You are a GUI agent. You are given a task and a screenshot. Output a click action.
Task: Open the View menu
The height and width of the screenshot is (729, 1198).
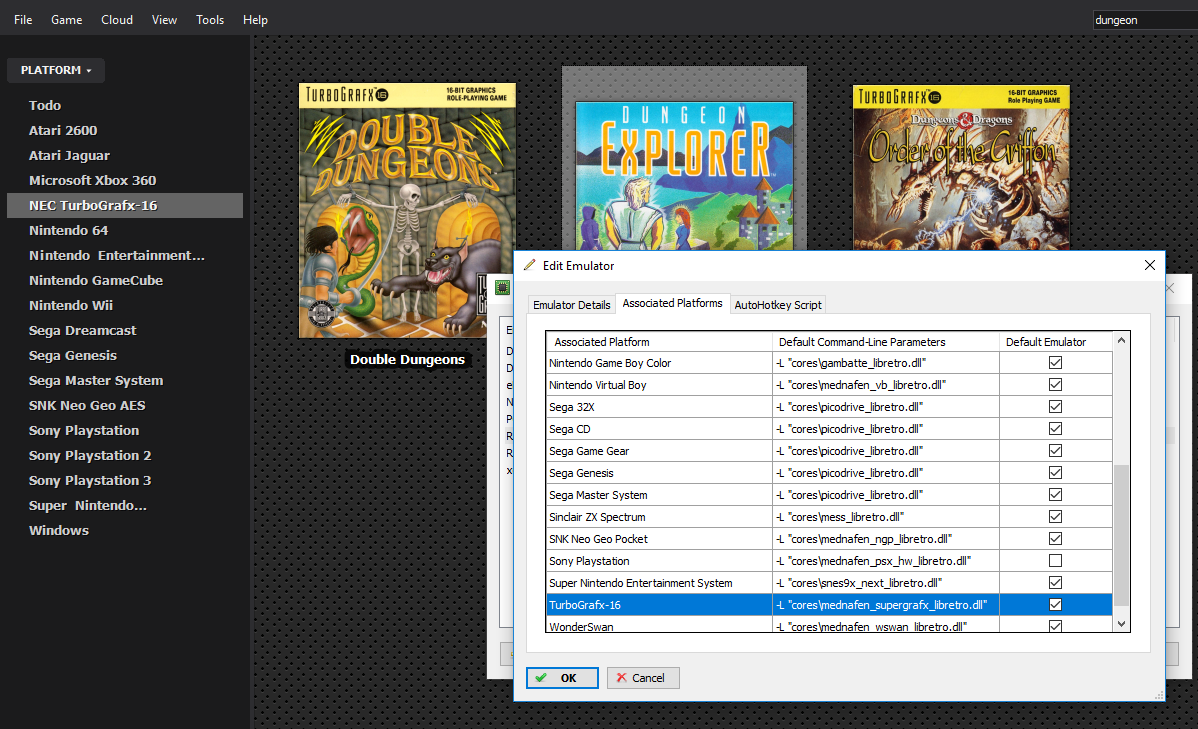(x=164, y=20)
